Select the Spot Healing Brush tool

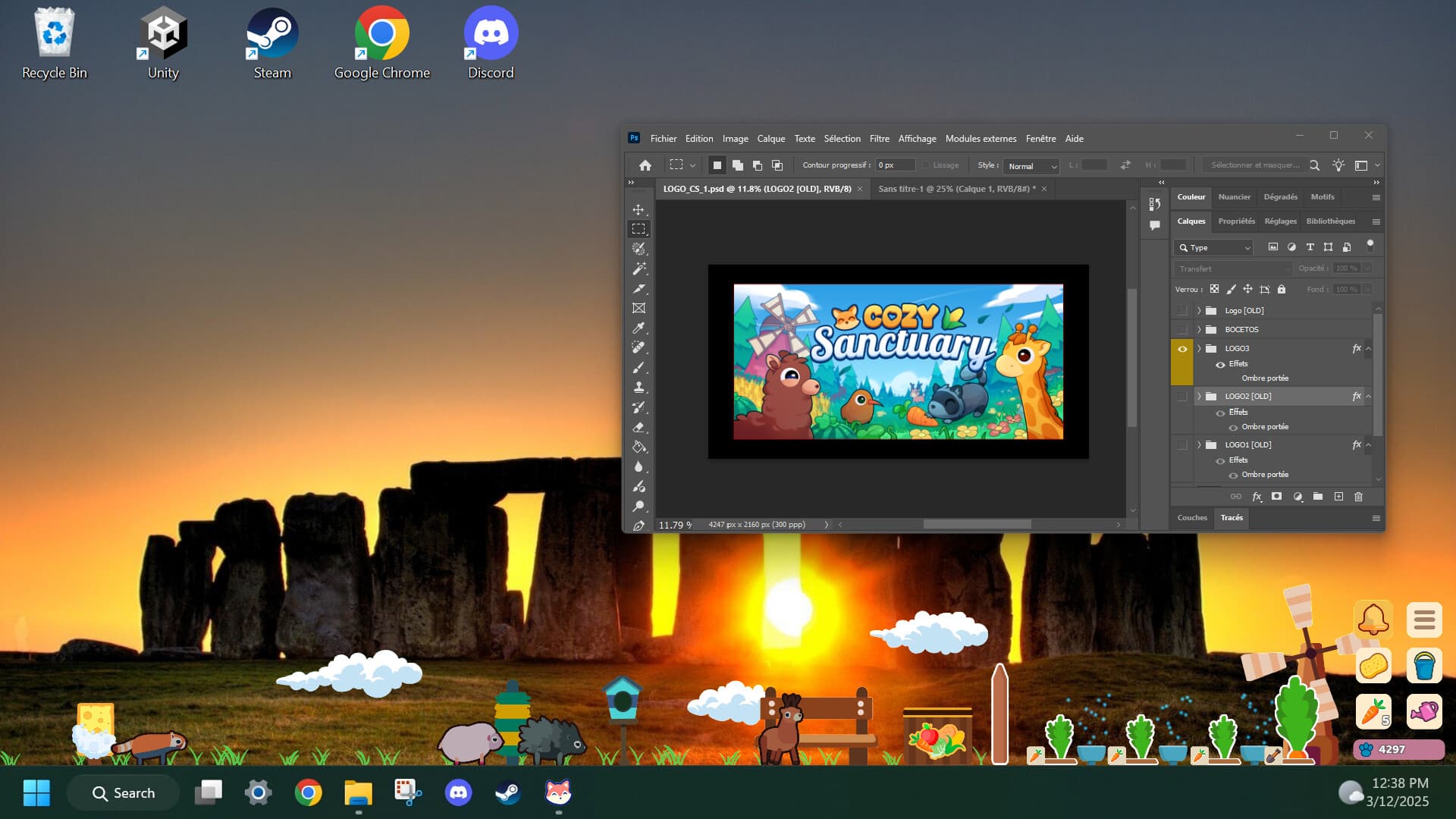[639, 349]
